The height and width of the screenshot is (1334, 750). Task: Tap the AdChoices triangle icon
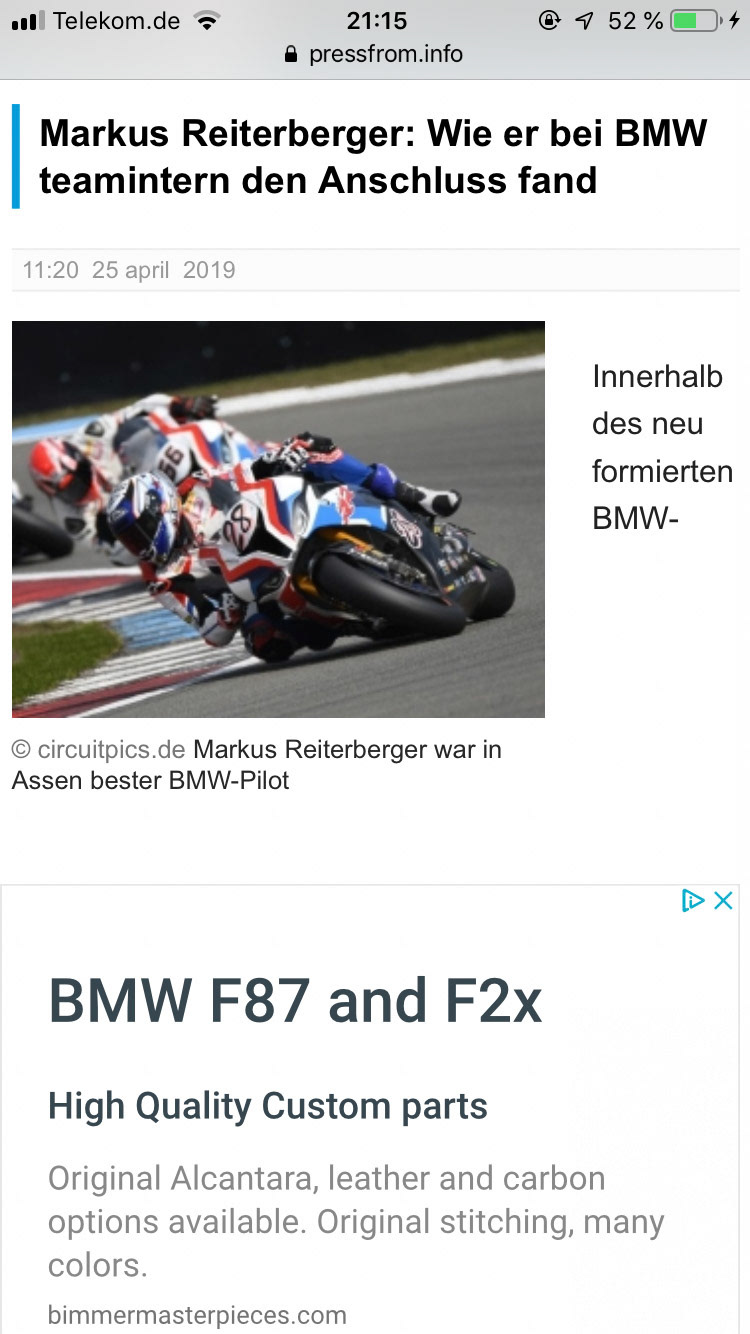pos(693,900)
